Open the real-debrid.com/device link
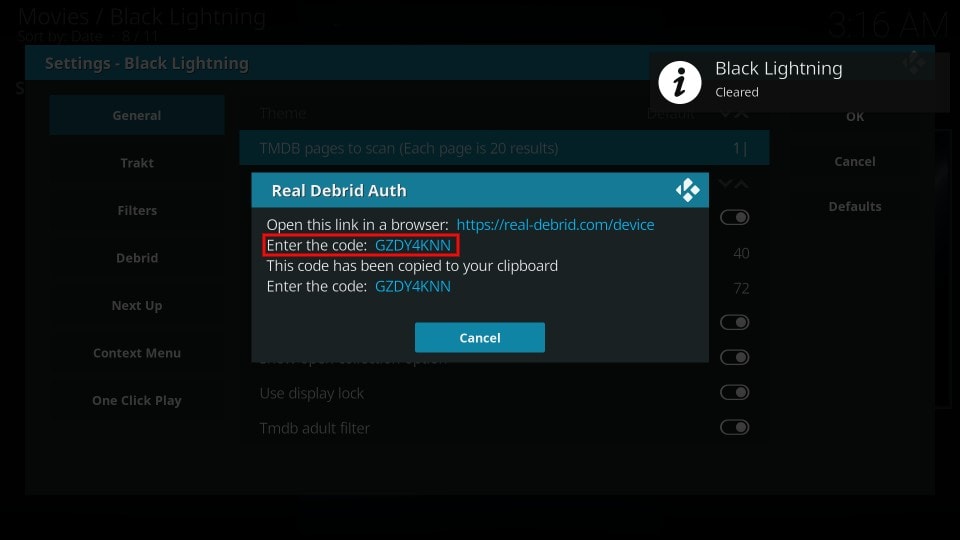This screenshot has width=960, height=540. (x=555, y=225)
